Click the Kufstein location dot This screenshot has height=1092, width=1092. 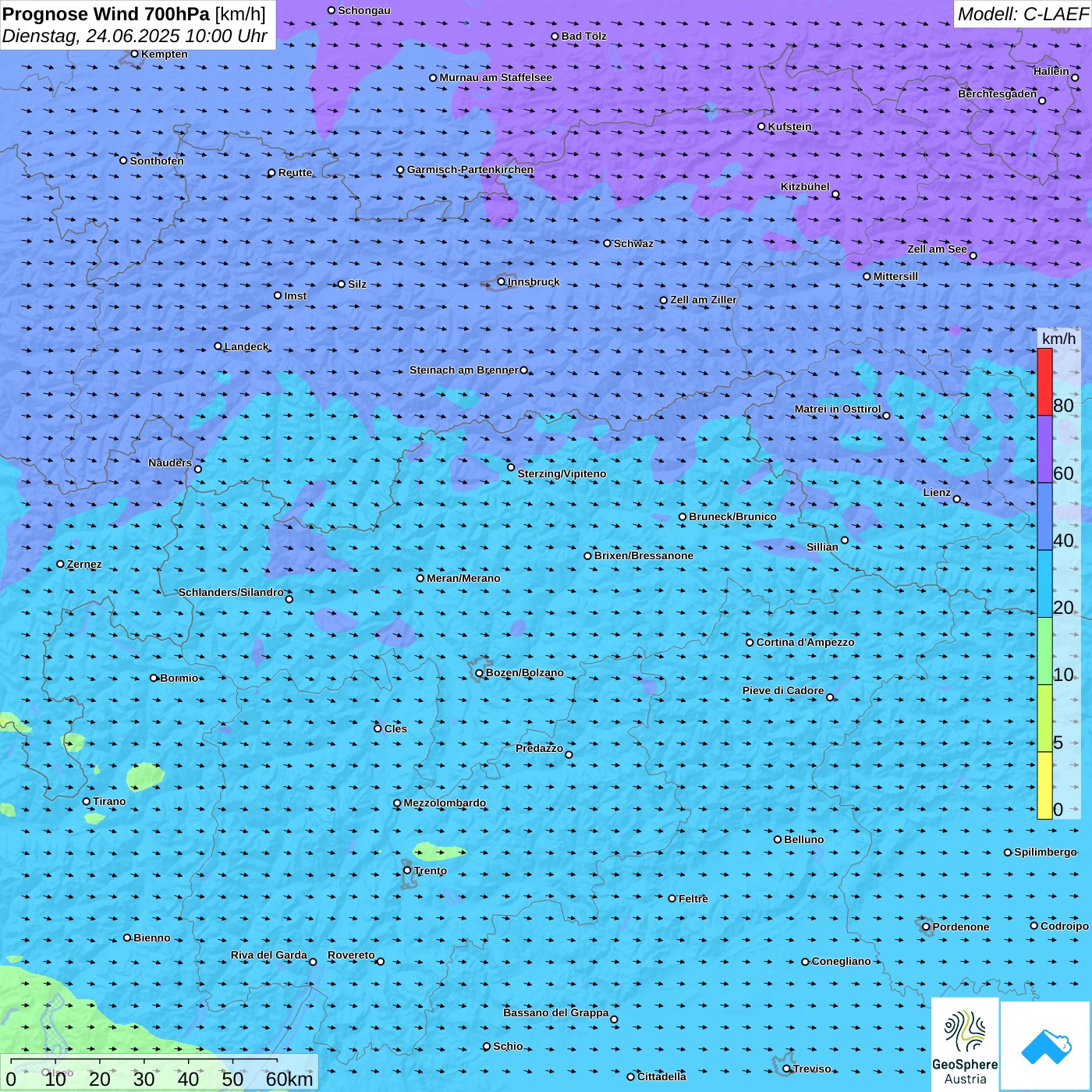pos(762,126)
